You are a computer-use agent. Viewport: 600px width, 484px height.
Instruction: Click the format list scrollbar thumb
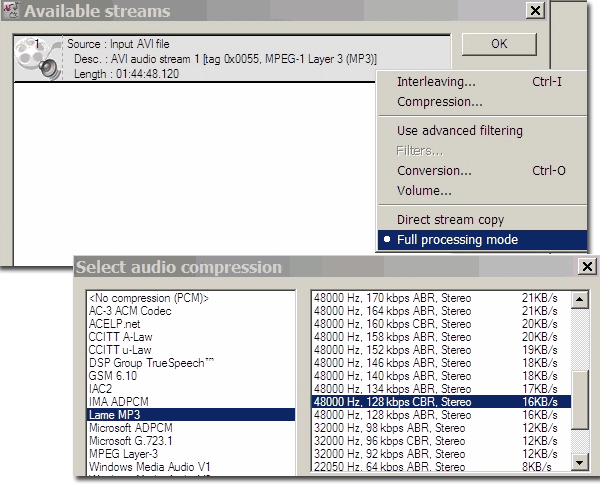[x=579, y=400]
